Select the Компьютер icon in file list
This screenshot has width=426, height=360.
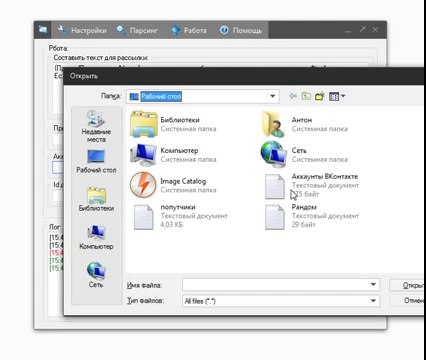coord(143,155)
